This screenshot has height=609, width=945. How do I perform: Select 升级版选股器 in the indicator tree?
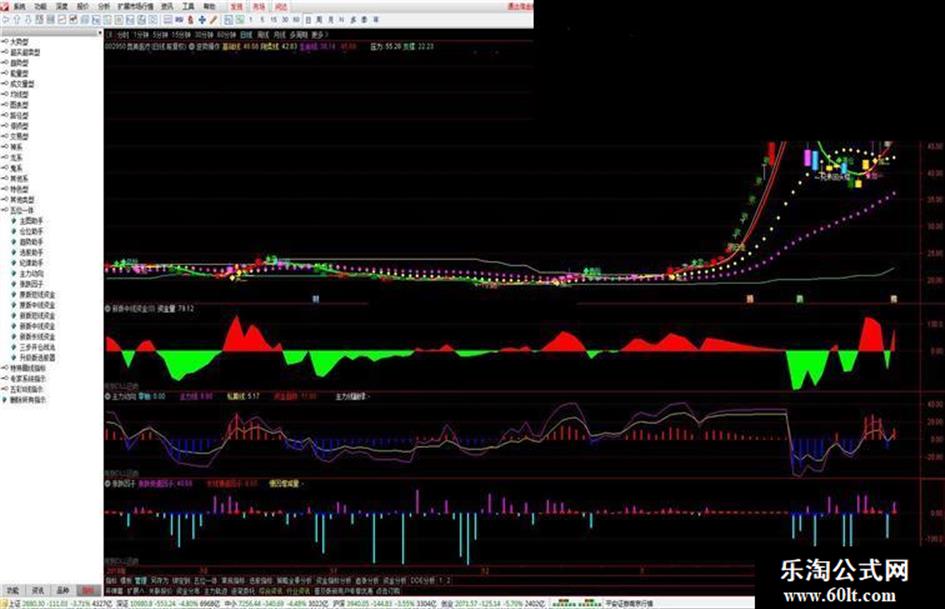pyautogui.click(x=37, y=358)
